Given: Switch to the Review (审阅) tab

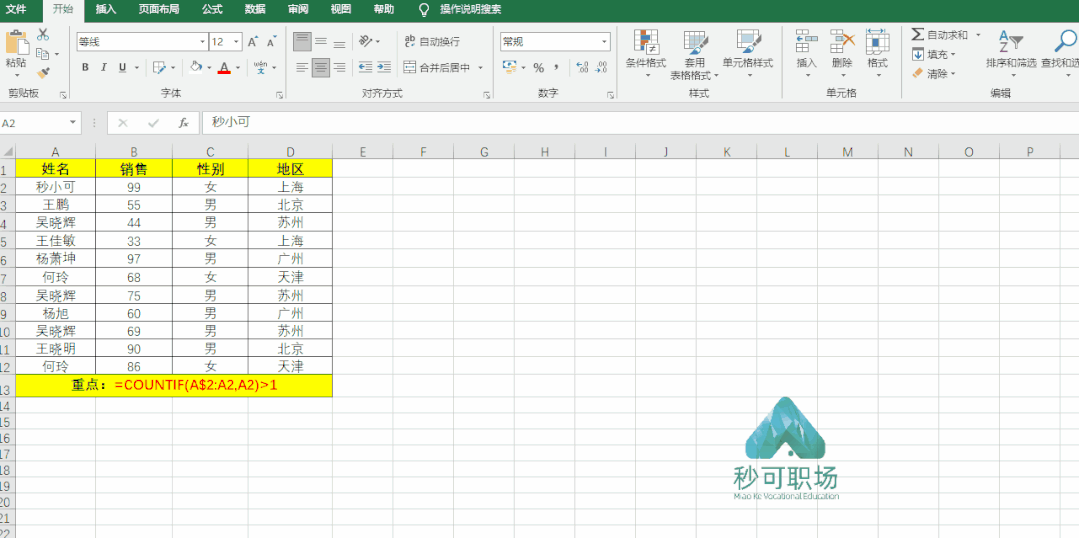Looking at the screenshot, I should click(298, 10).
